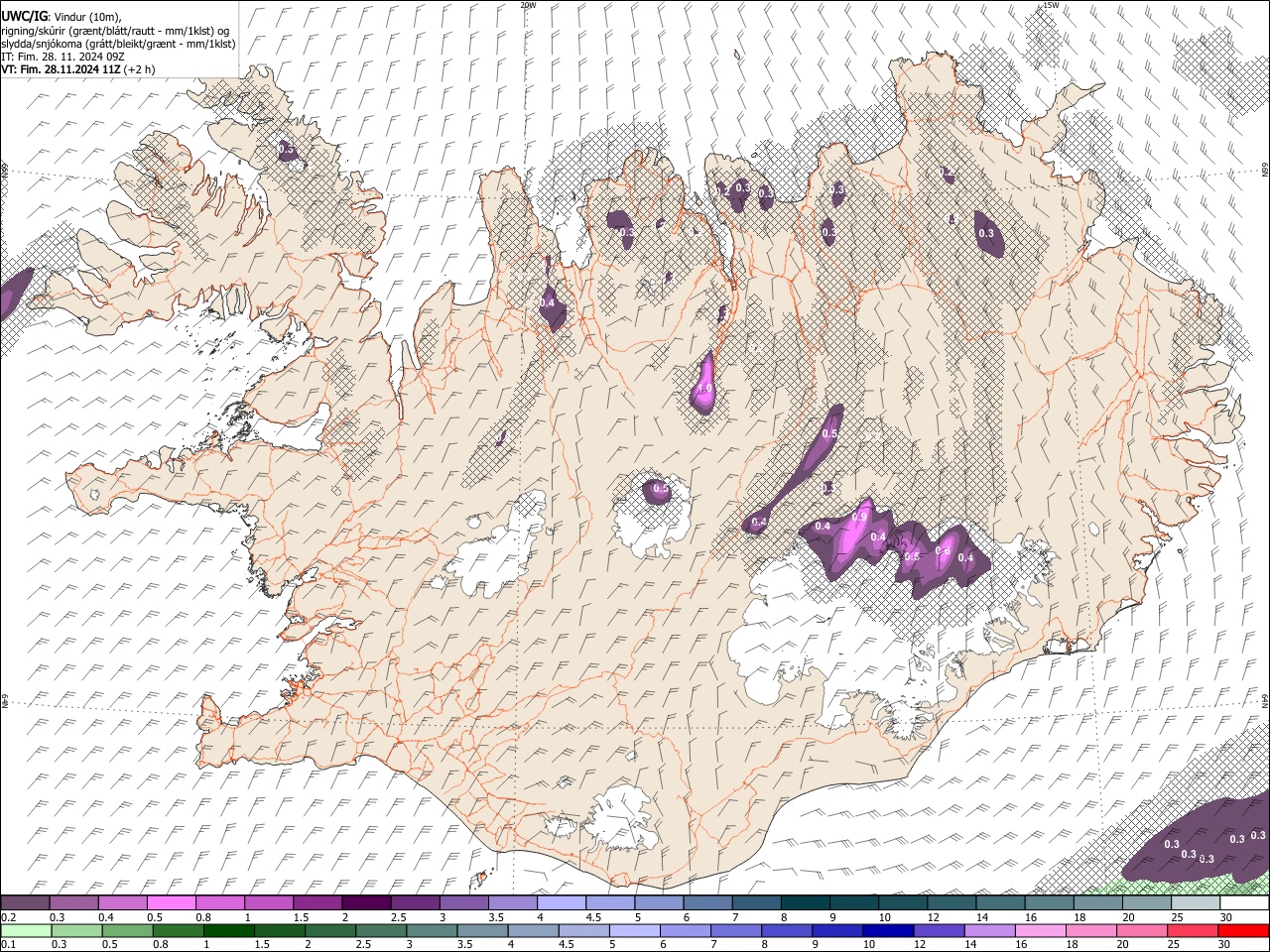Select the magenta 1 swatch in top legend row
Screen dimensions: 1270x952
269,903
